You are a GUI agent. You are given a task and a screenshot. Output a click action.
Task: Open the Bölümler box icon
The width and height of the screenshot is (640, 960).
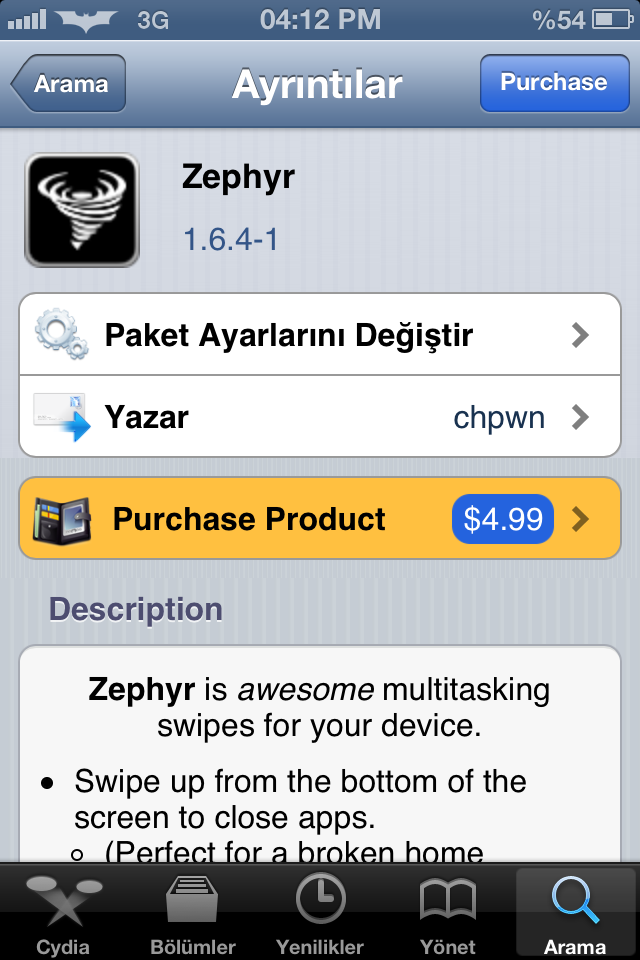[192, 899]
